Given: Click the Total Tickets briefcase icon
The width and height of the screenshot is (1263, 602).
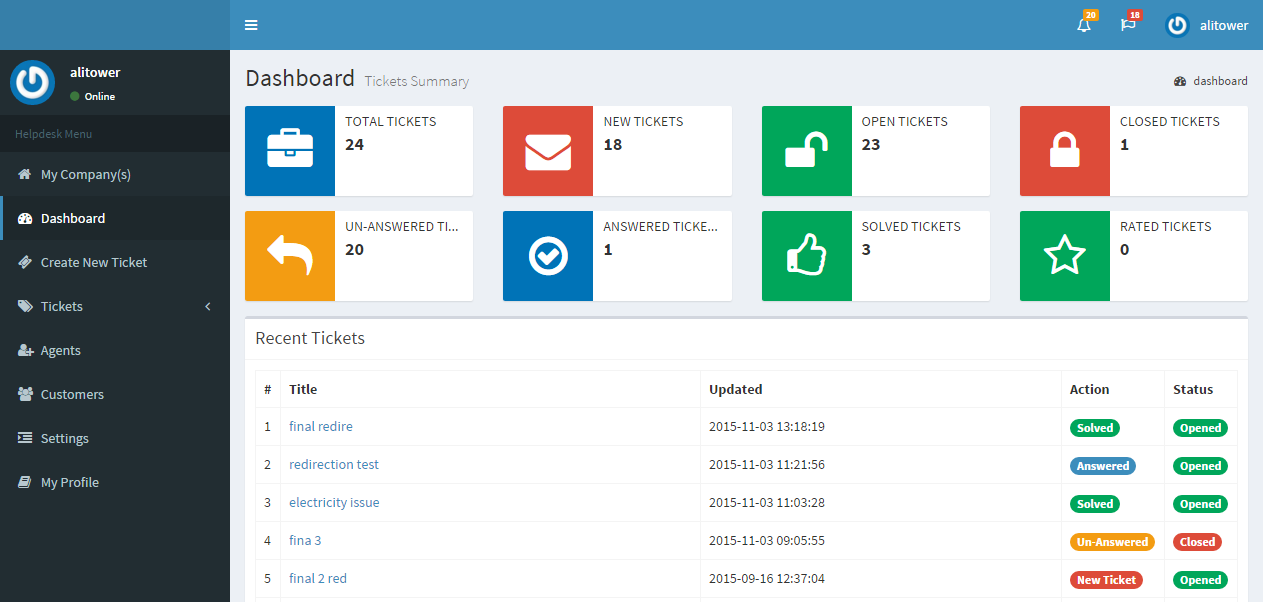Looking at the screenshot, I should point(290,151).
